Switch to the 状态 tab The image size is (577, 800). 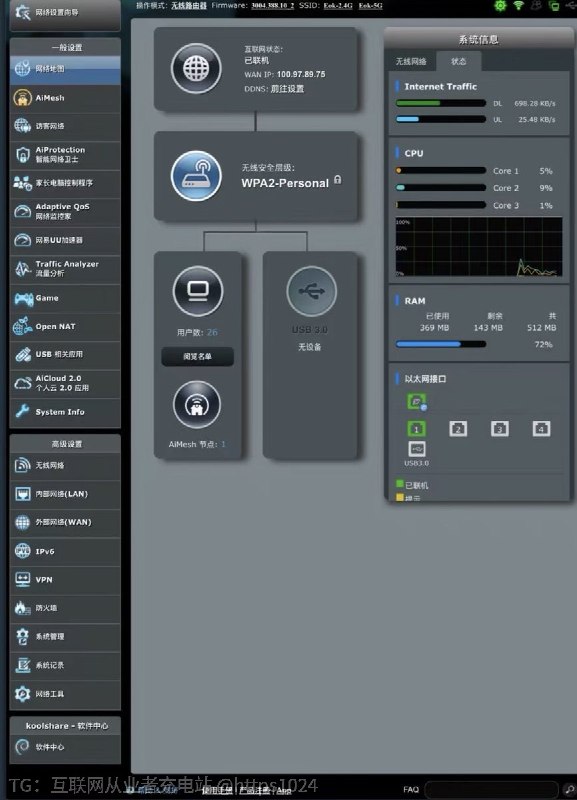(458, 61)
